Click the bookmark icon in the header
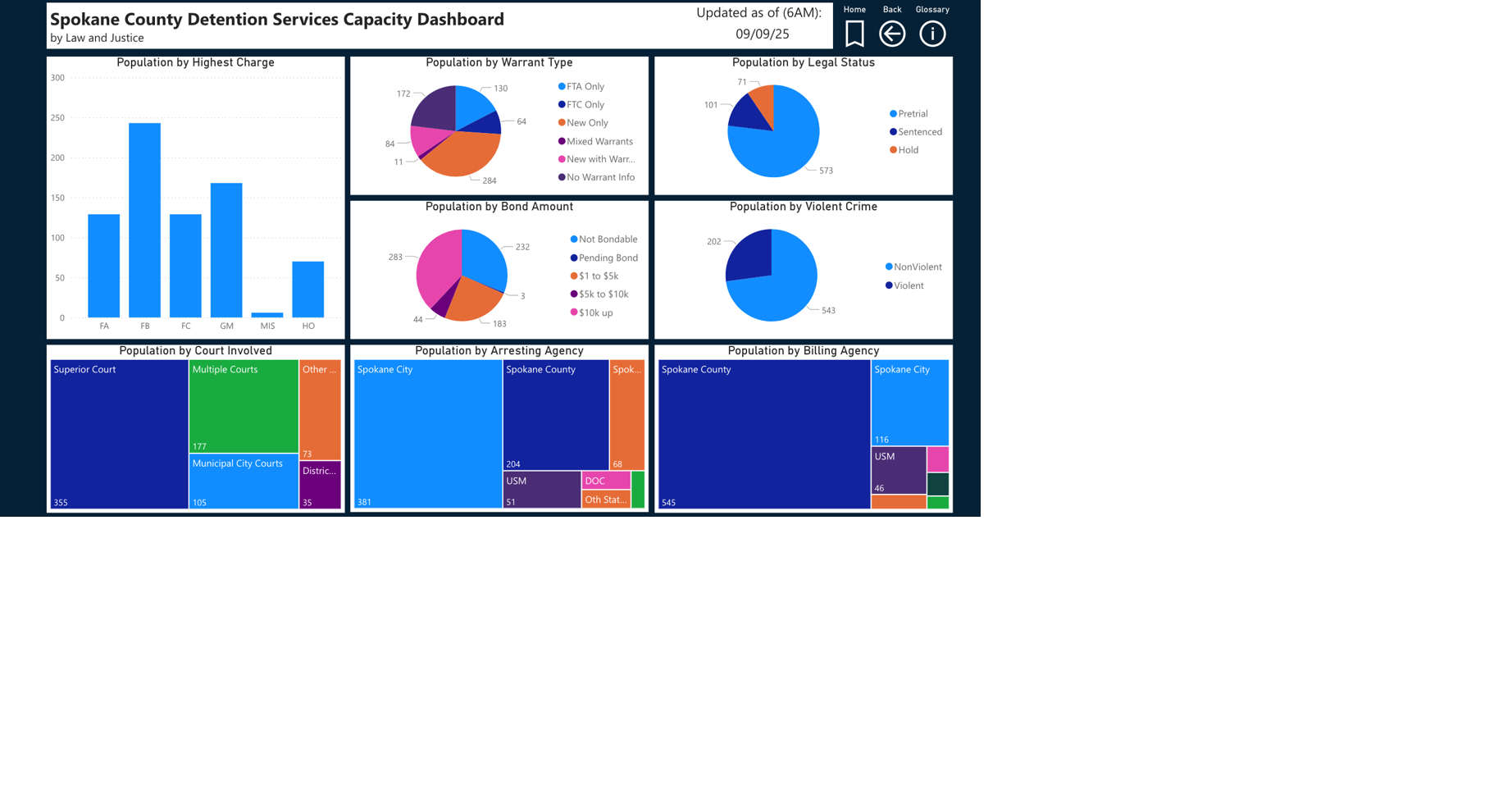 coord(853,34)
